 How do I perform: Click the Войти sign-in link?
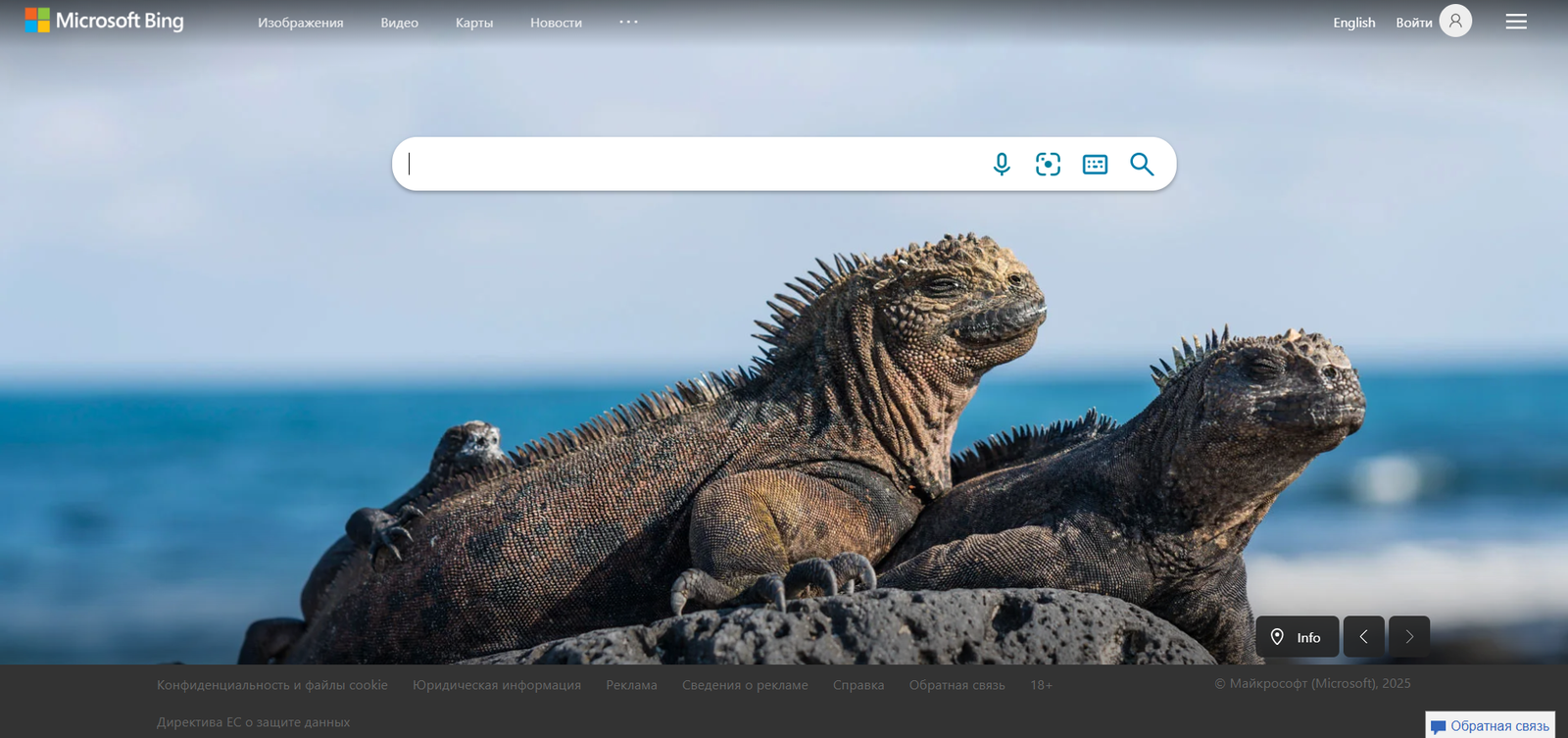coord(1413,23)
